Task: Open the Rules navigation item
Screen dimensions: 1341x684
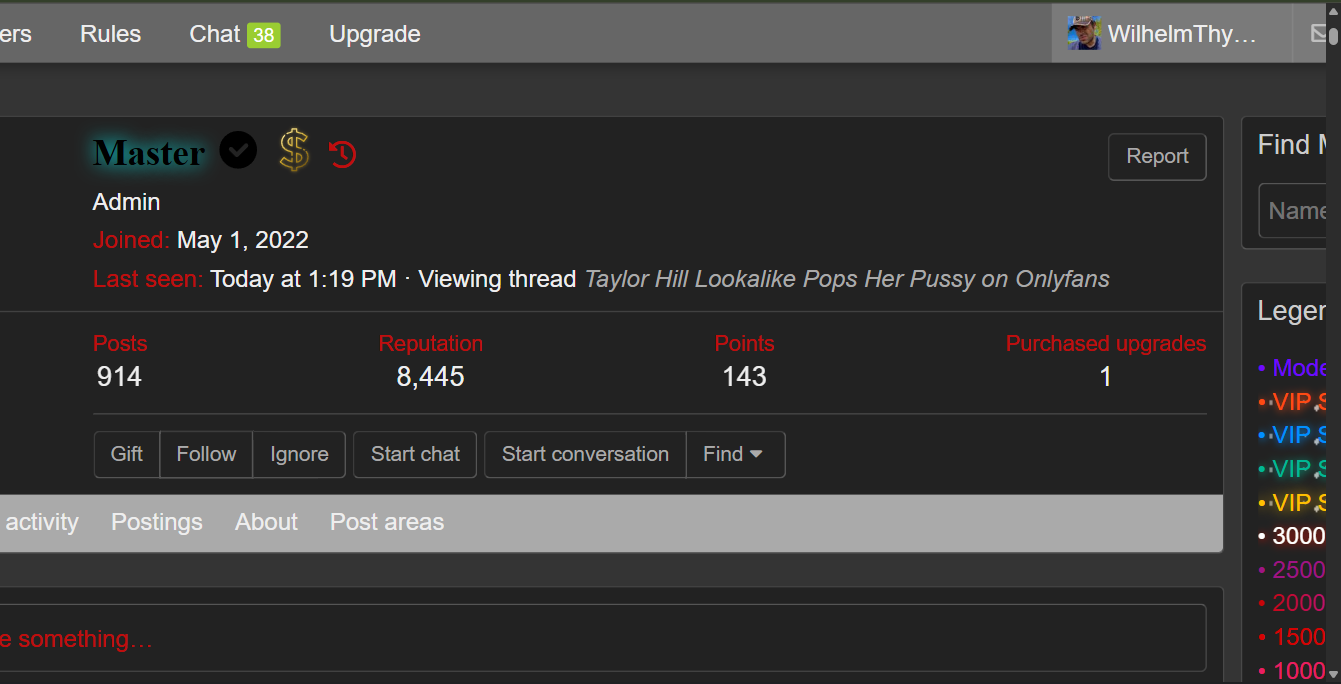Action: [111, 34]
